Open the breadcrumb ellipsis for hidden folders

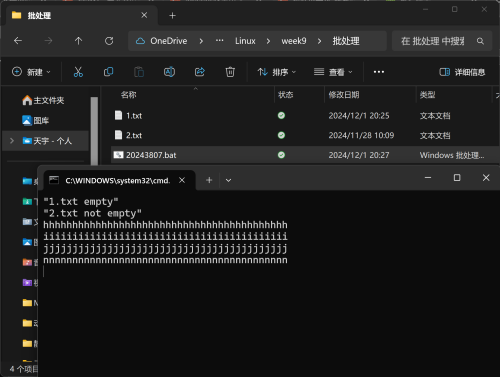(219, 41)
